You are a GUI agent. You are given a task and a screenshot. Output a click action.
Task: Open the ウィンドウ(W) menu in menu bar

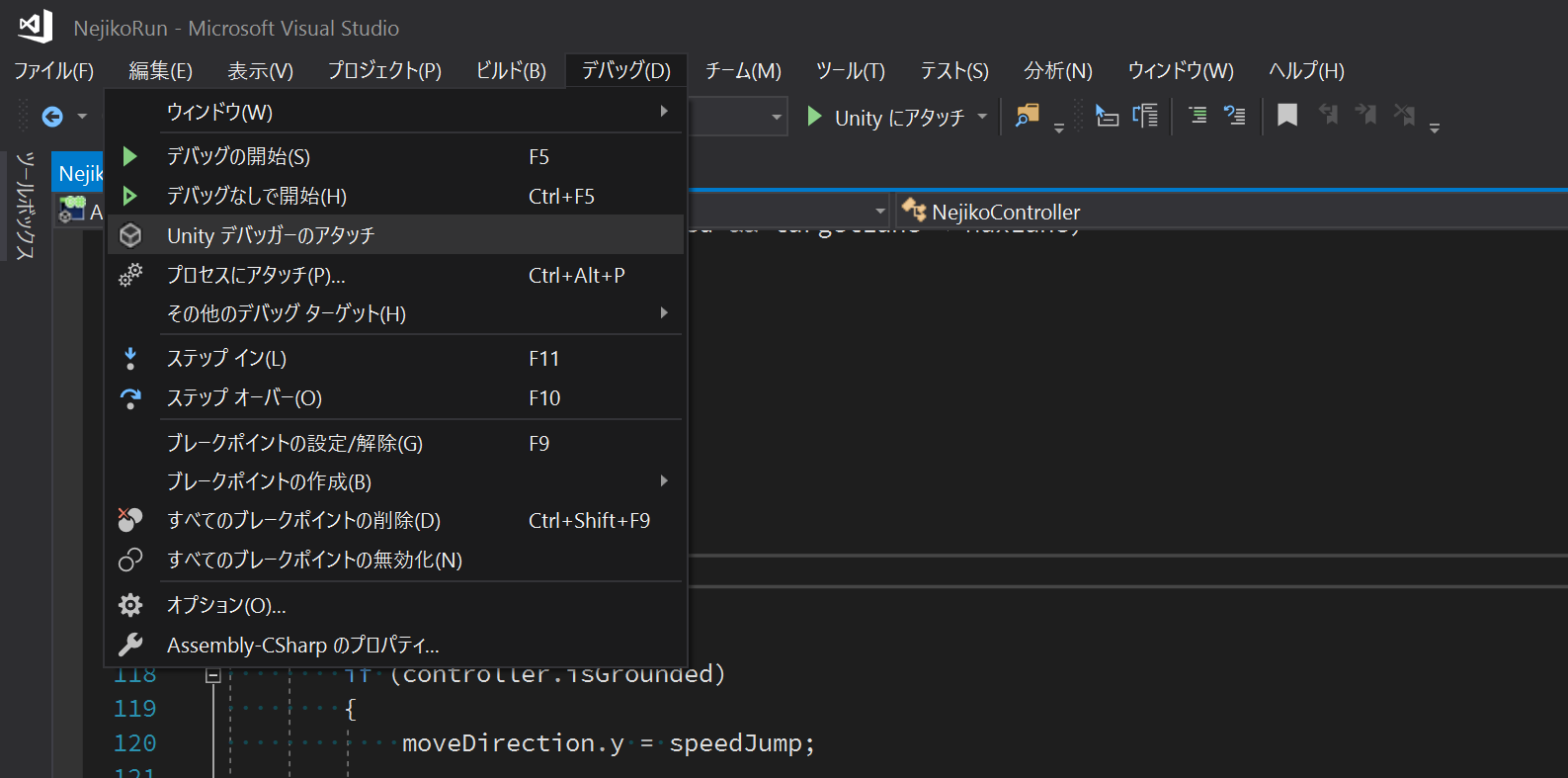(1181, 70)
